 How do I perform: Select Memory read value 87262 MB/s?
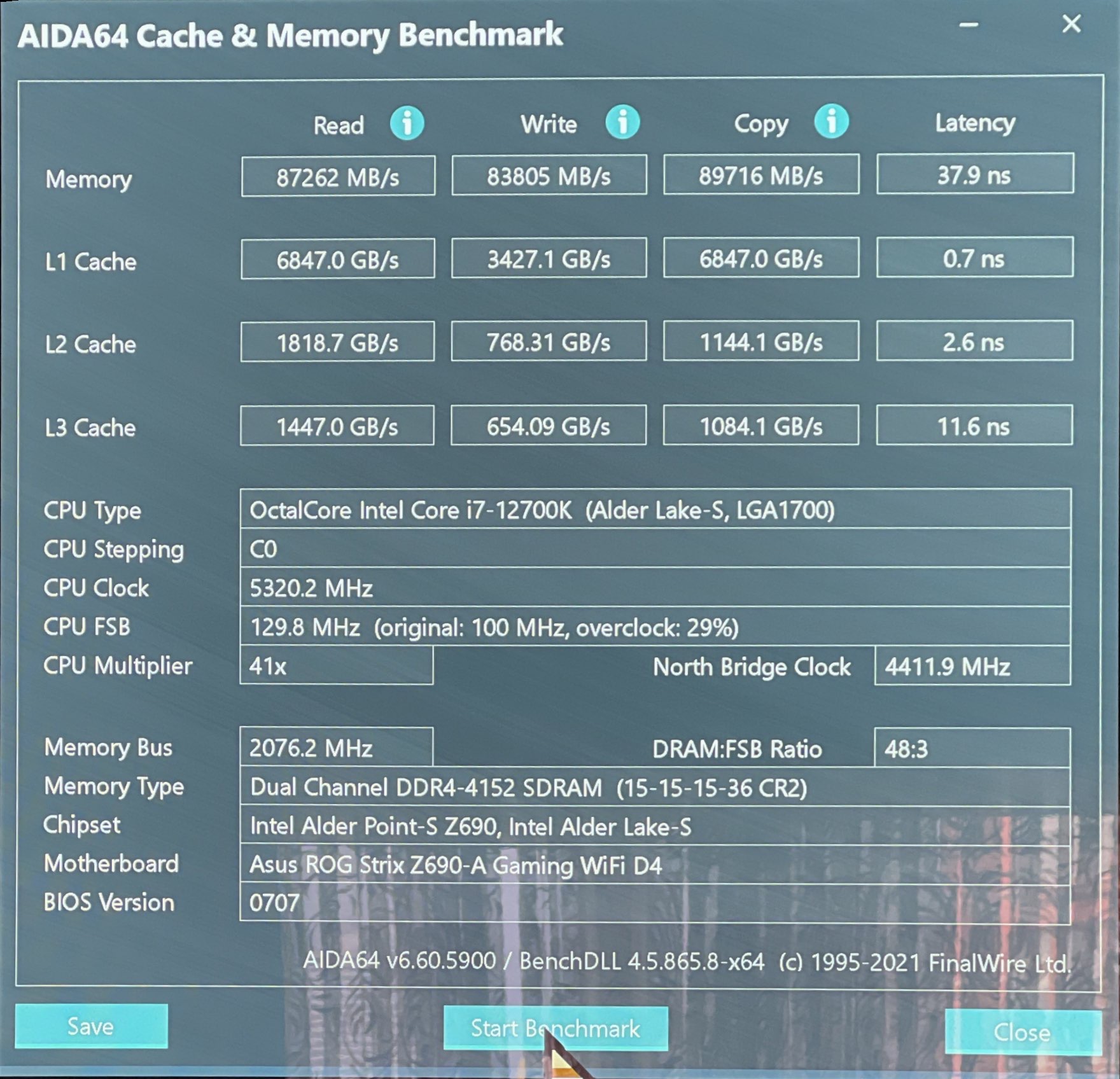click(338, 176)
